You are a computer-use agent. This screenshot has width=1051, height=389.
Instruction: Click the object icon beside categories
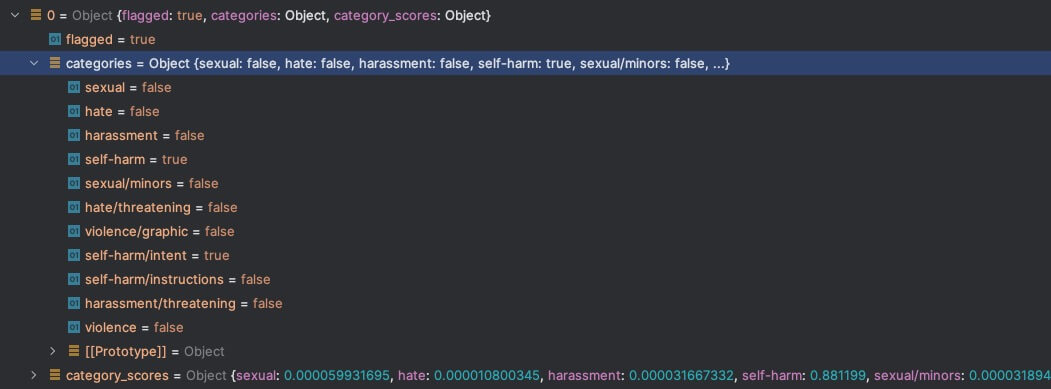click(55, 64)
